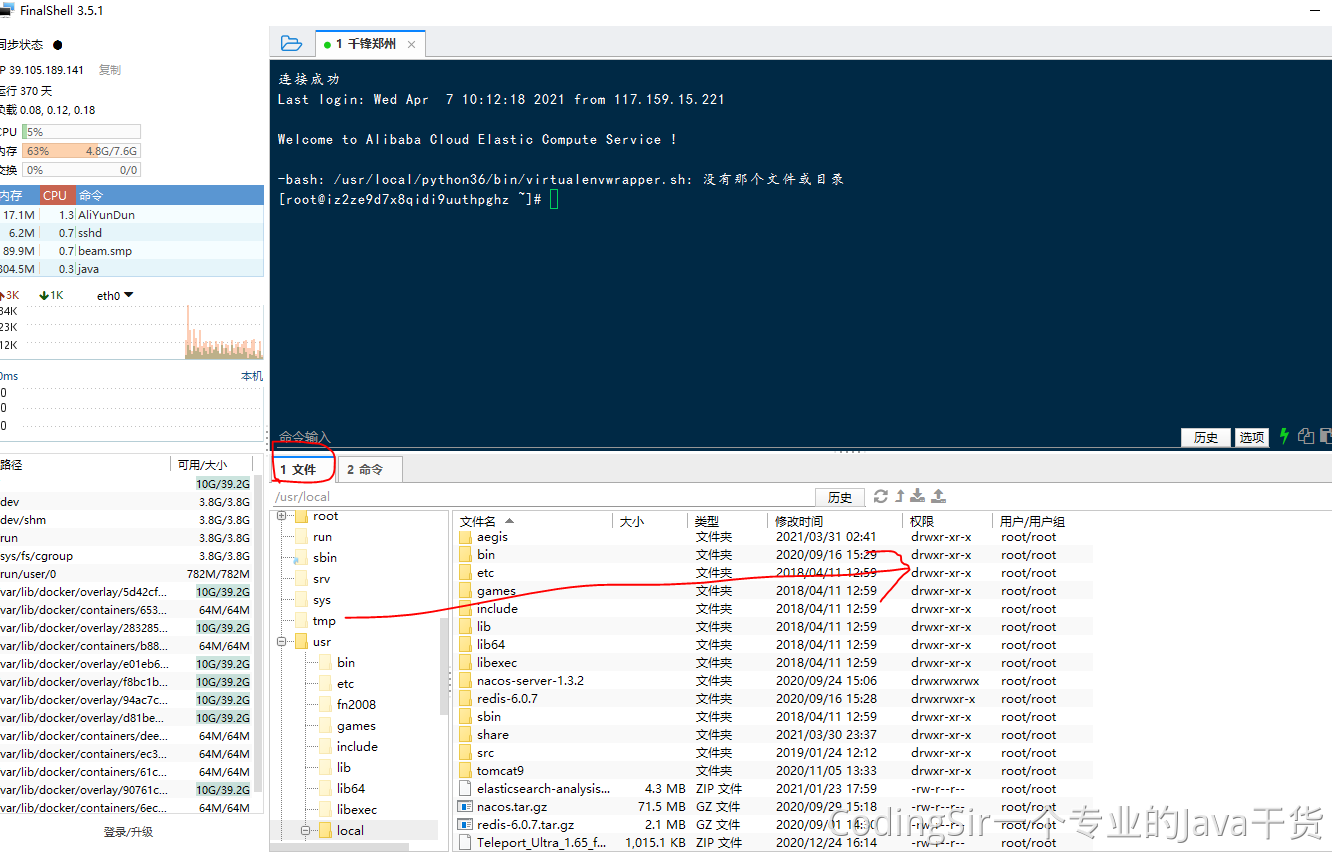Go up to the parent directory
1332x854 pixels.
click(900, 496)
